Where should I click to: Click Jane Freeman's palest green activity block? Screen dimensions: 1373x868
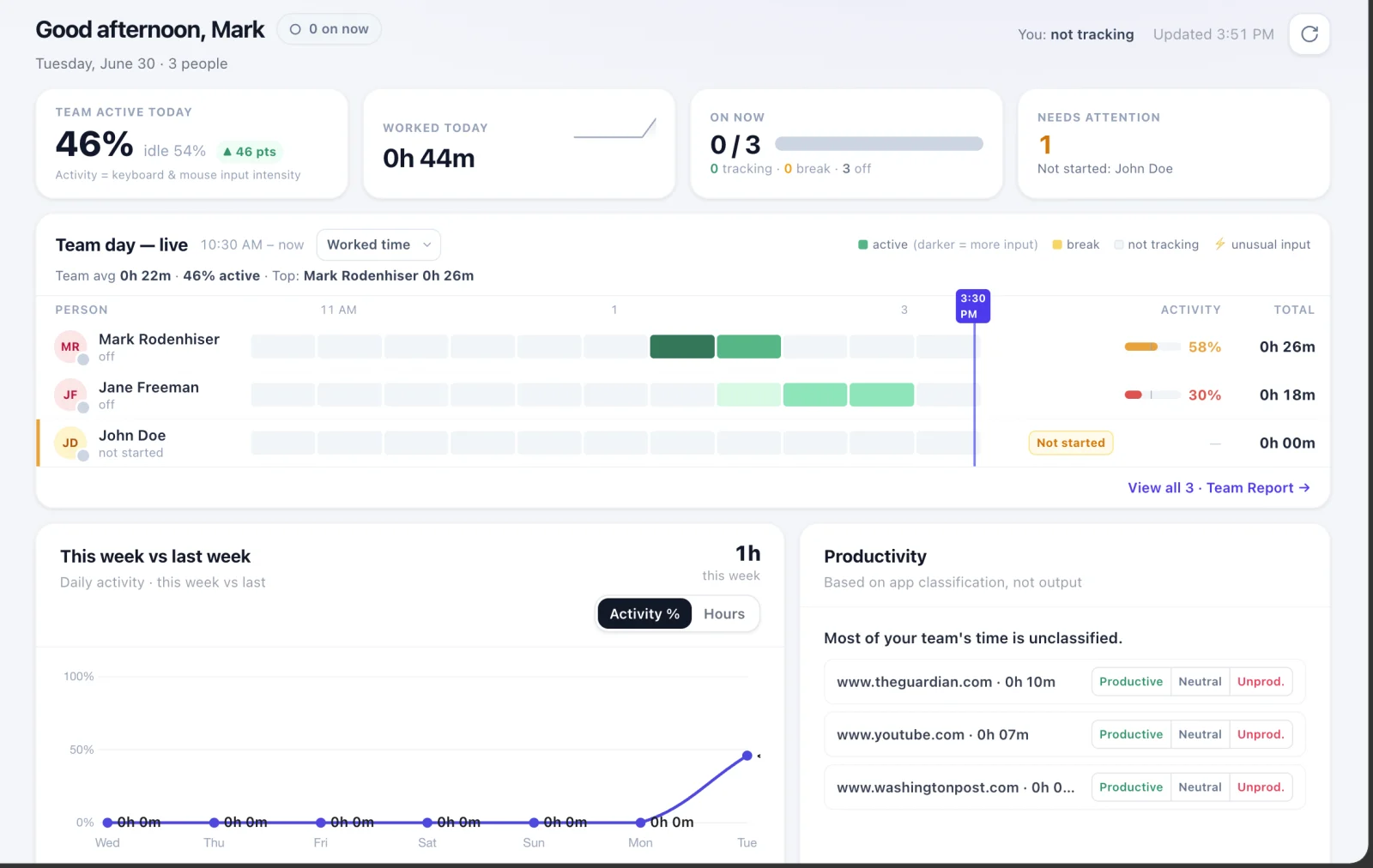[x=748, y=395]
